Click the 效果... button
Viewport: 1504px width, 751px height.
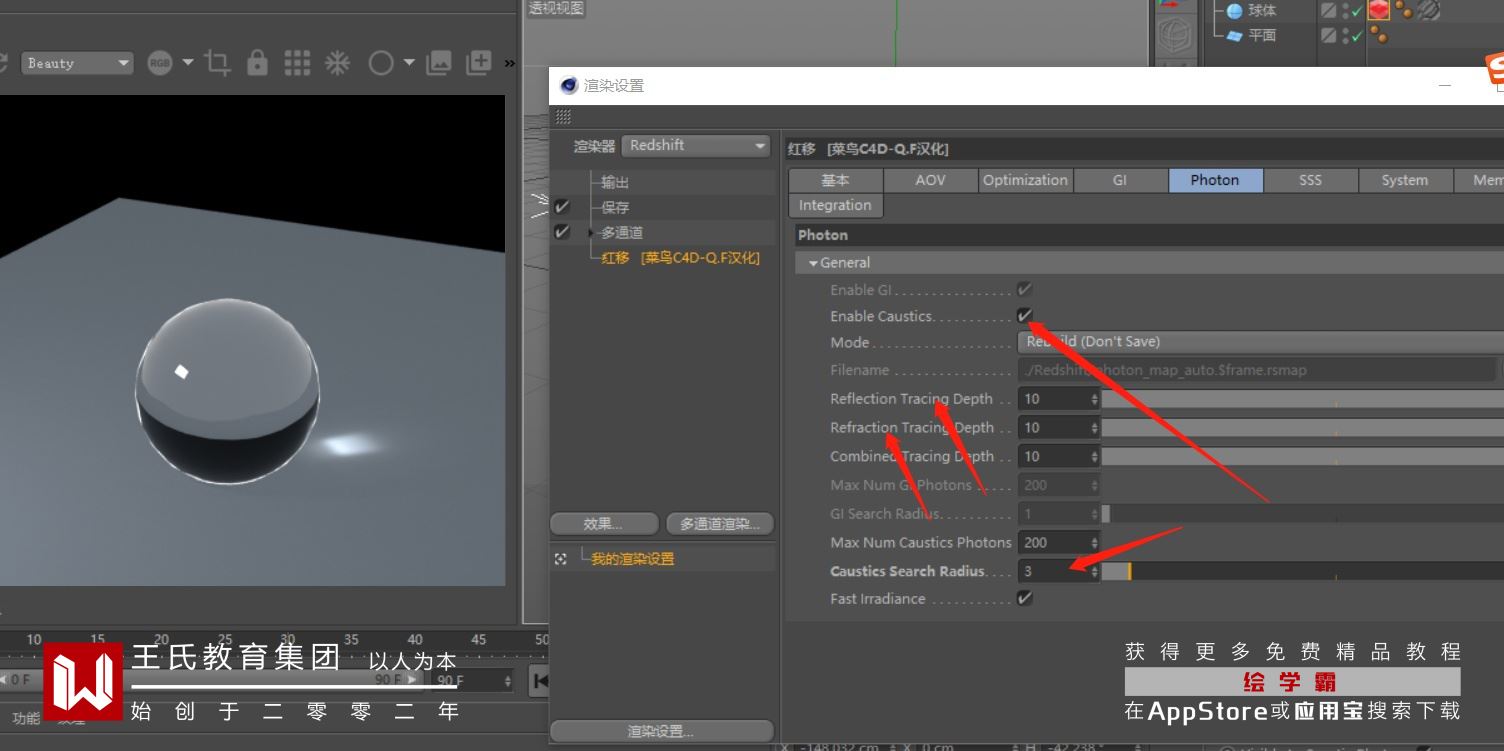[604, 524]
